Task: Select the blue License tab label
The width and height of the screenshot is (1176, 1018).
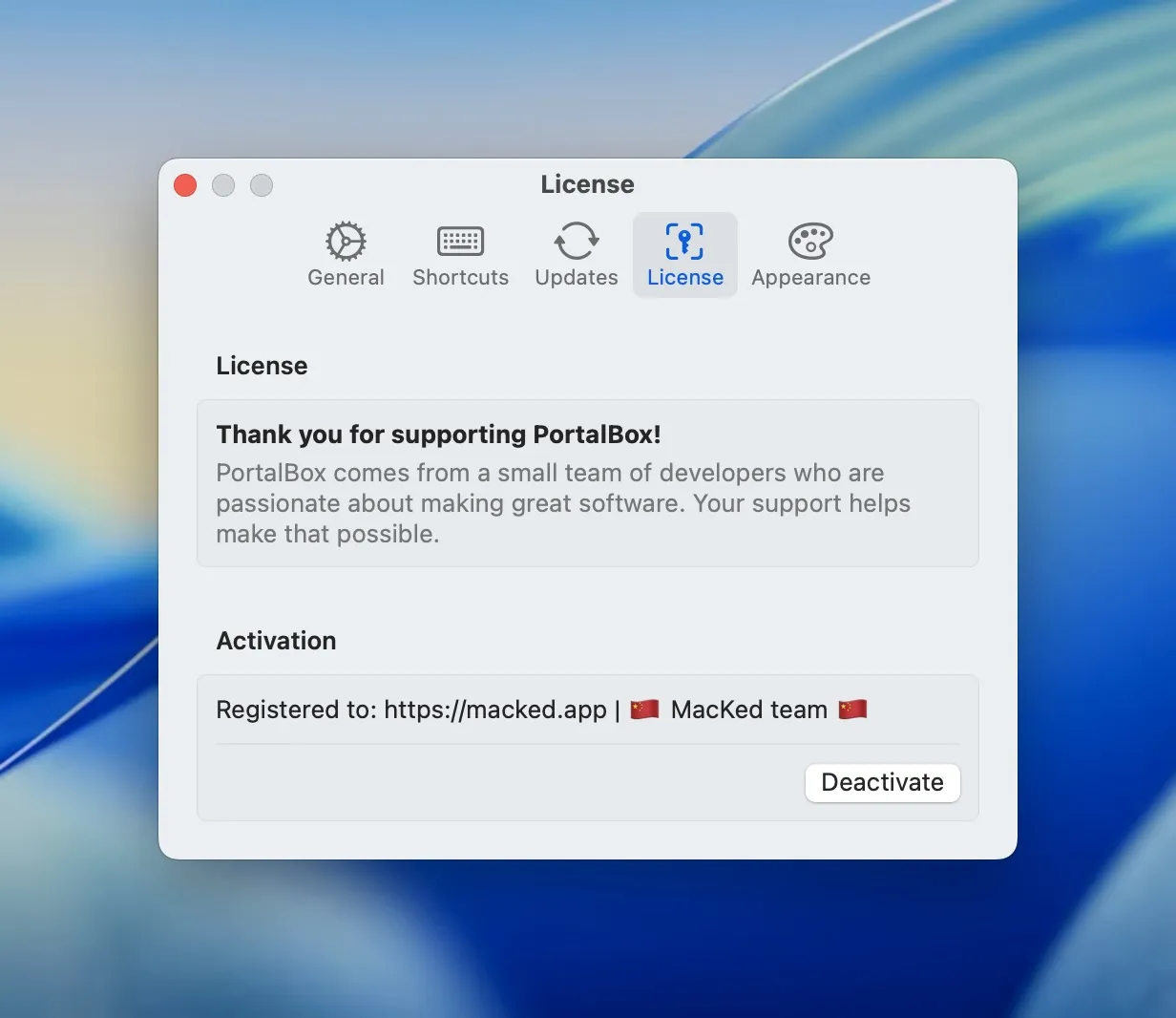Action: pyautogui.click(x=684, y=278)
